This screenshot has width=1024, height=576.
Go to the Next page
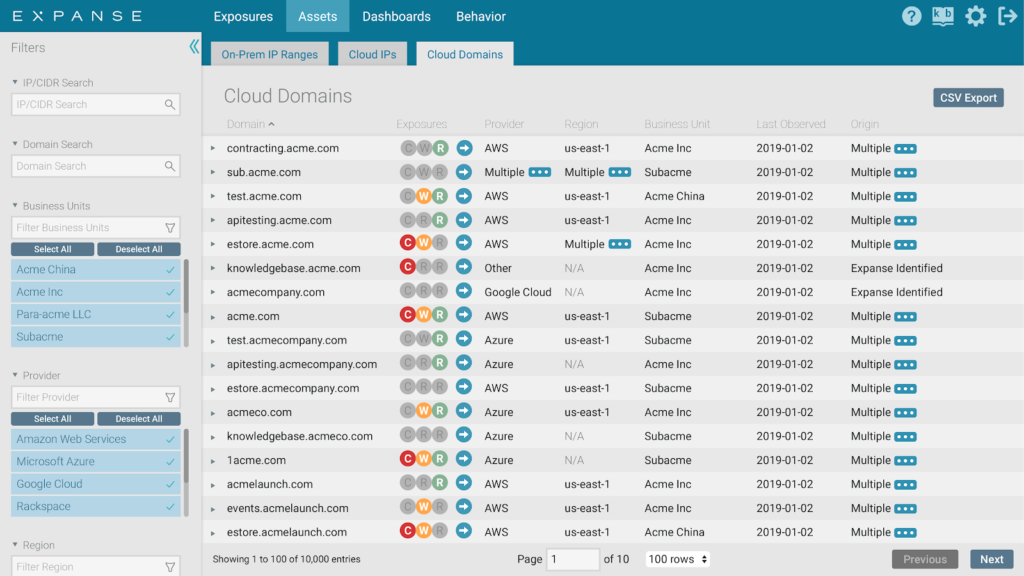click(991, 559)
